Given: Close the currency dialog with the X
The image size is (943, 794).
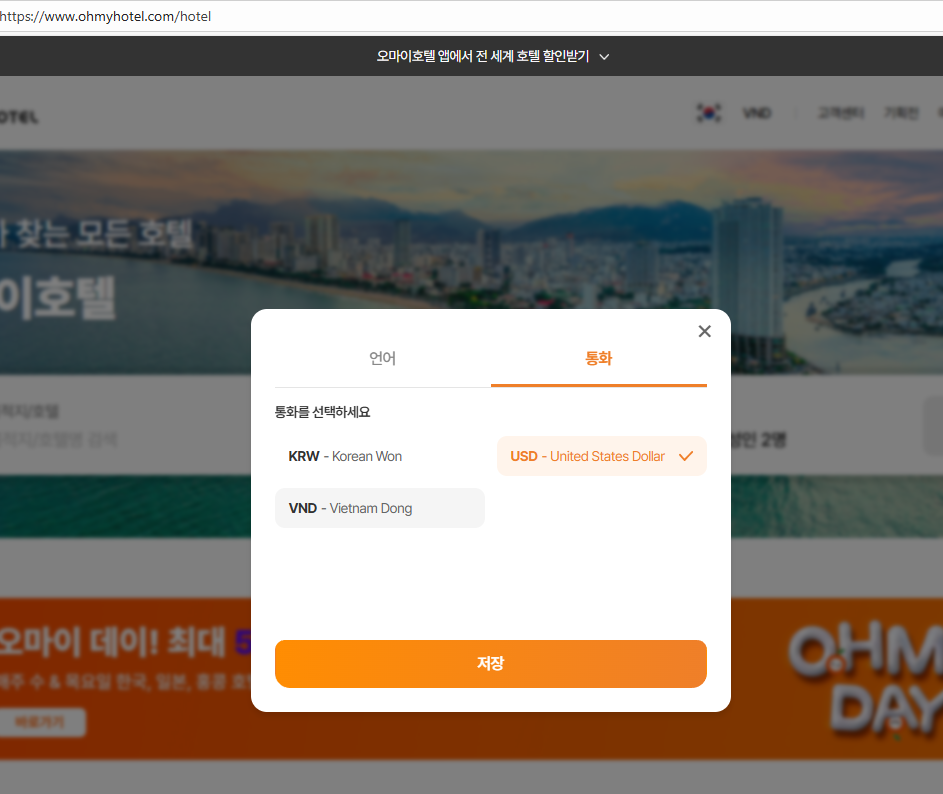Looking at the screenshot, I should point(704,331).
